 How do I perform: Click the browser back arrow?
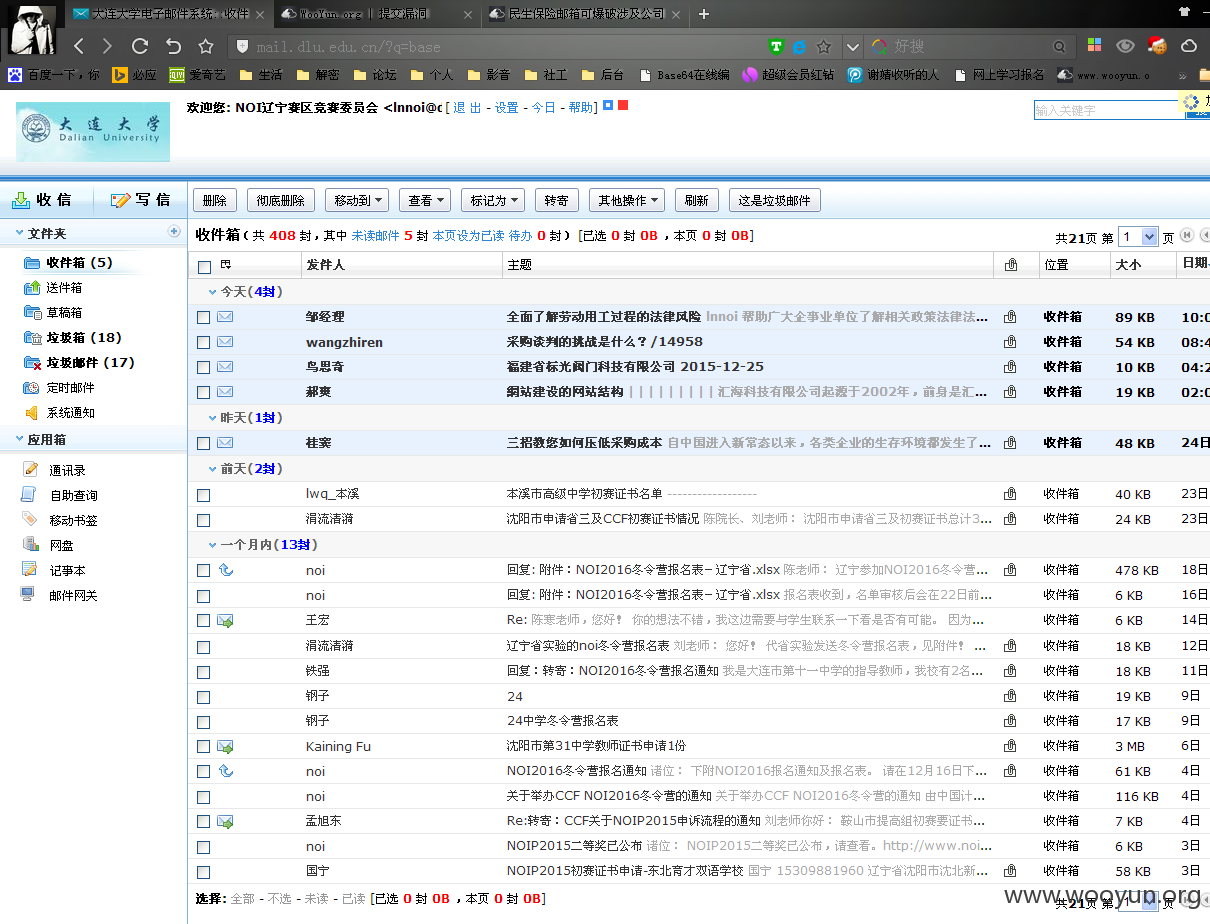pyautogui.click(x=79, y=46)
